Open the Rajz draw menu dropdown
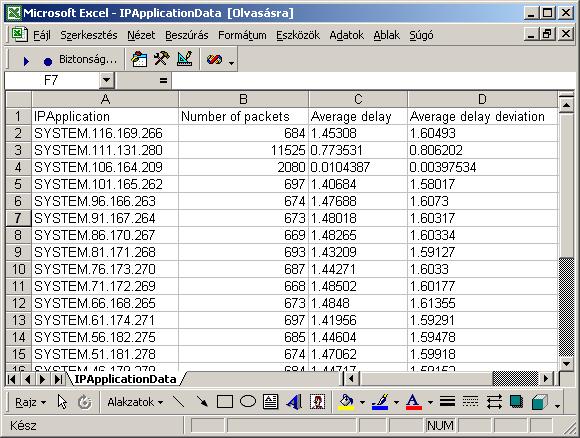 31,402
